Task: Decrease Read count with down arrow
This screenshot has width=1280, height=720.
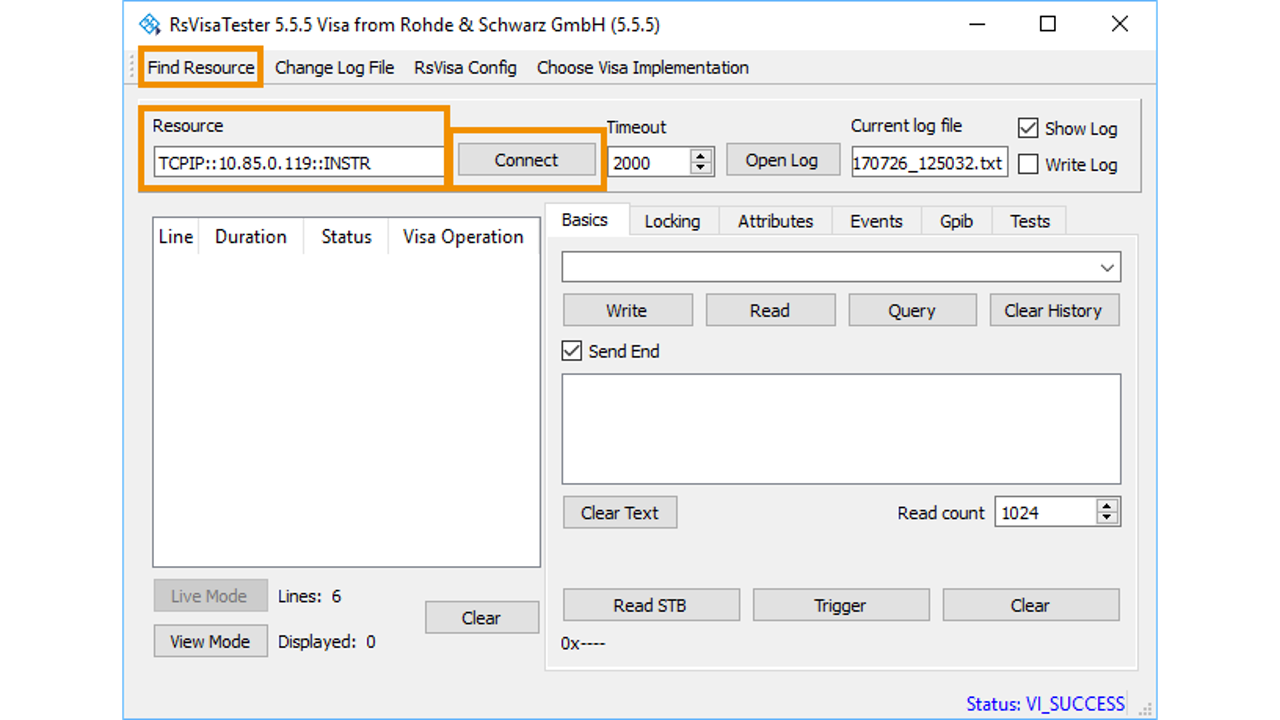Action: [1107, 519]
